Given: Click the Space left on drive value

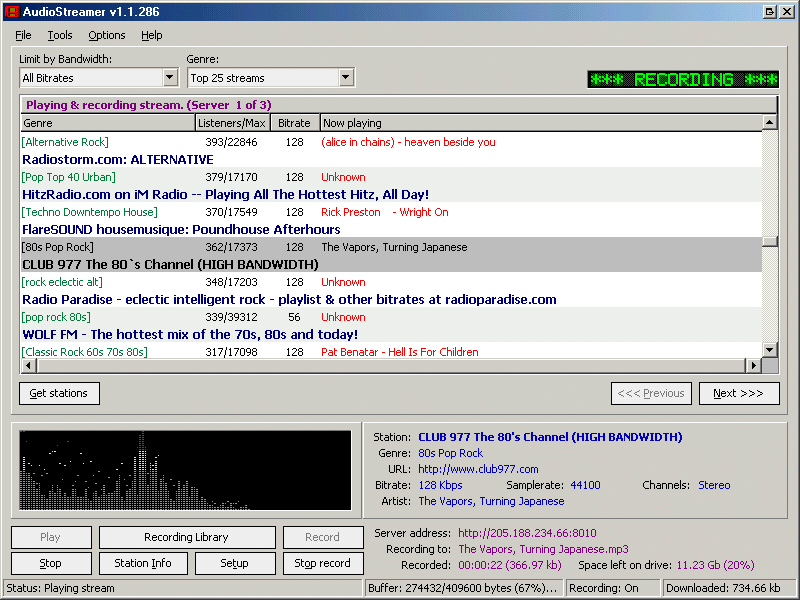Looking at the screenshot, I should [715, 565].
